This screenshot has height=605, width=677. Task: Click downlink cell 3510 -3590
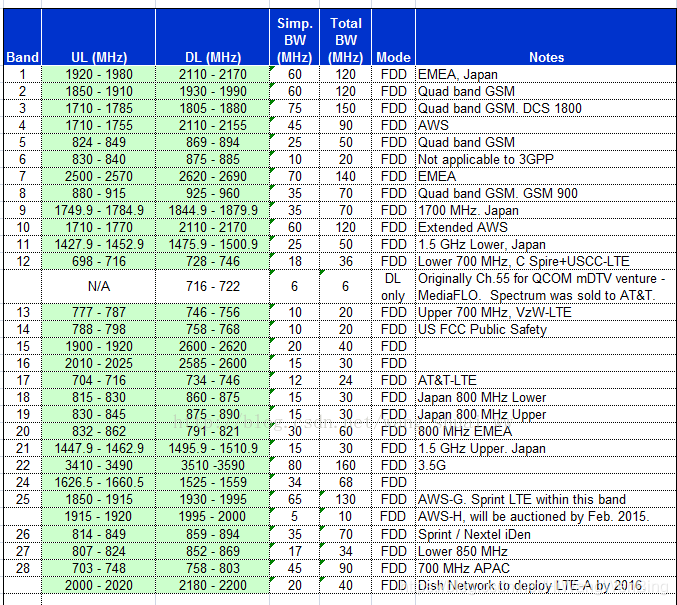click(212, 465)
